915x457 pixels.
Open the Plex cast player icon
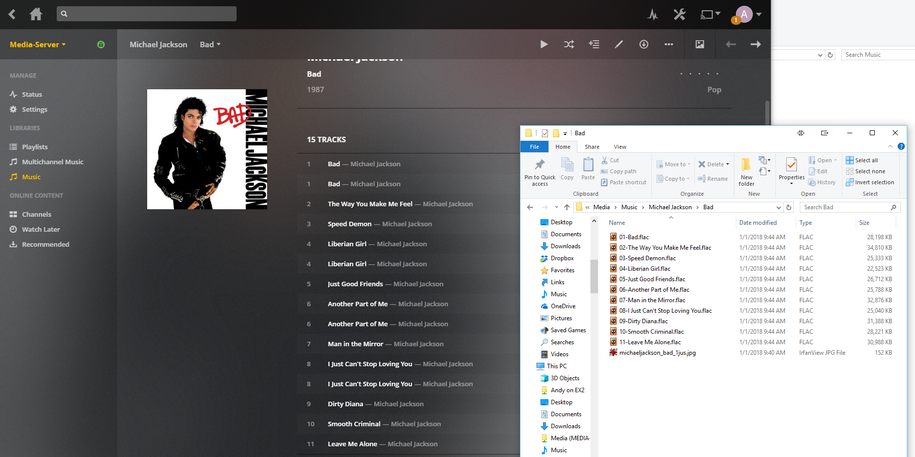point(710,14)
